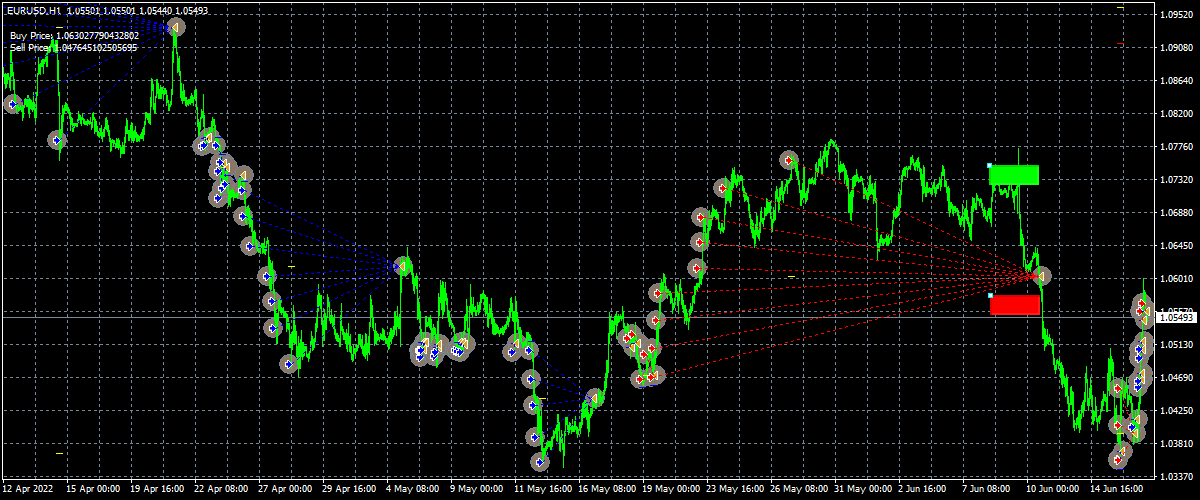Click the 1.06880 price scale label
1200x500 pixels.
coord(1176,213)
